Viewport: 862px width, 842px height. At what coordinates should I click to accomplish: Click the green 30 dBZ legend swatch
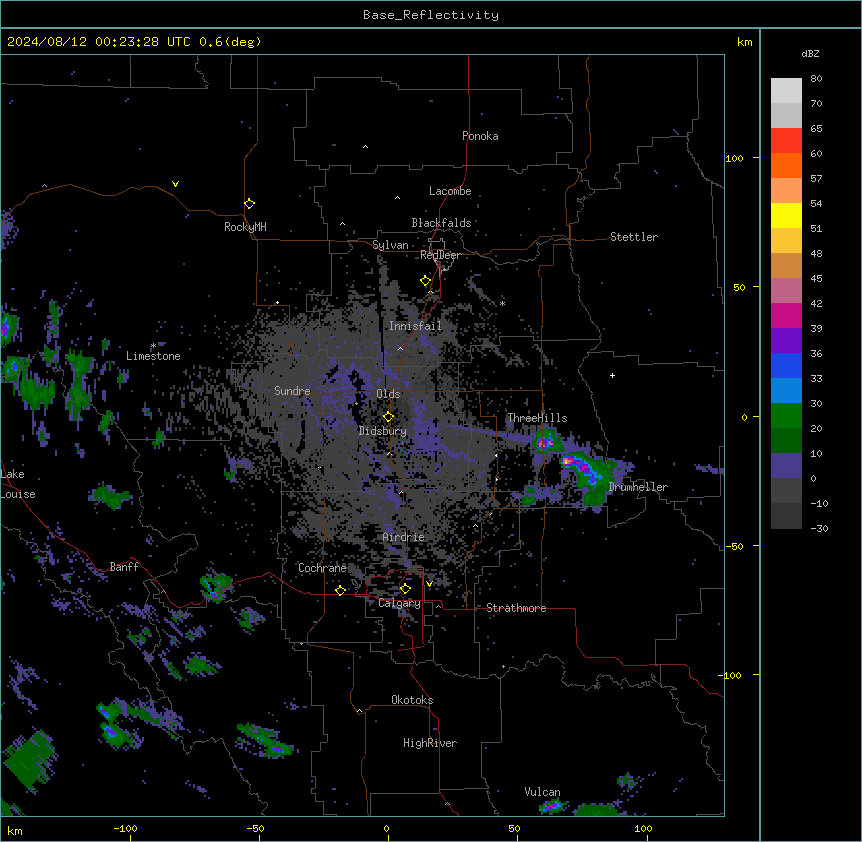coord(786,415)
